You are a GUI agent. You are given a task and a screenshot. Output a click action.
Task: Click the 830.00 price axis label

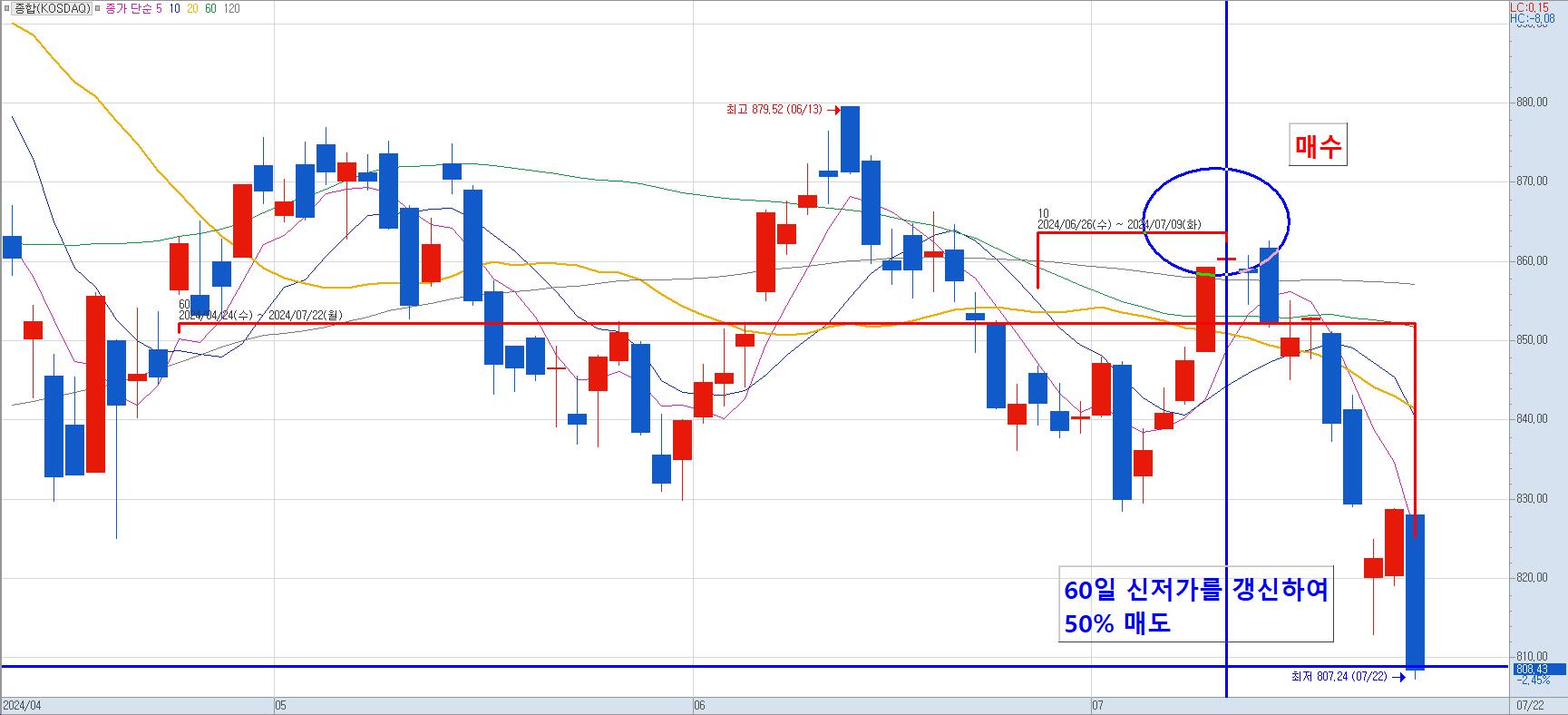[x=1532, y=499]
